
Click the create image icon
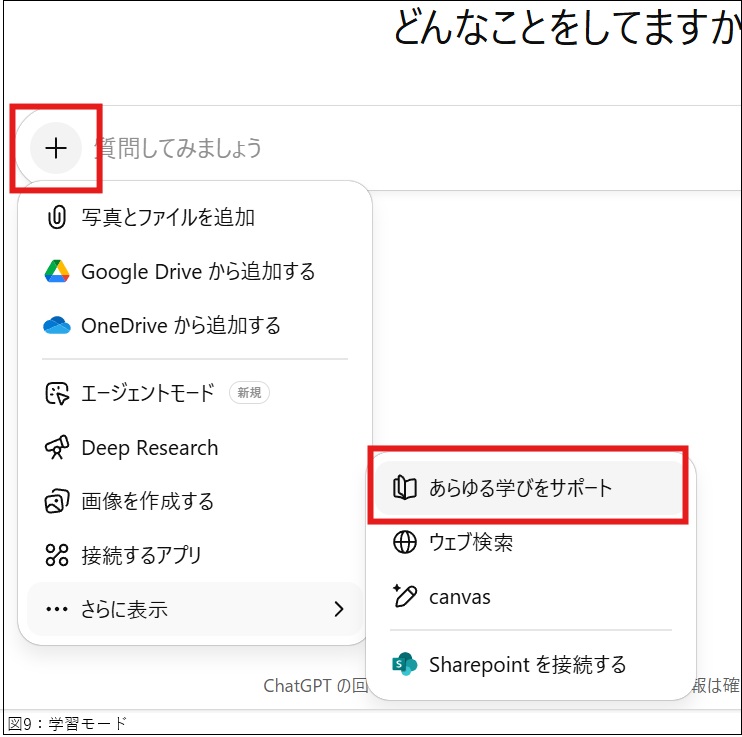tap(57, 501)
